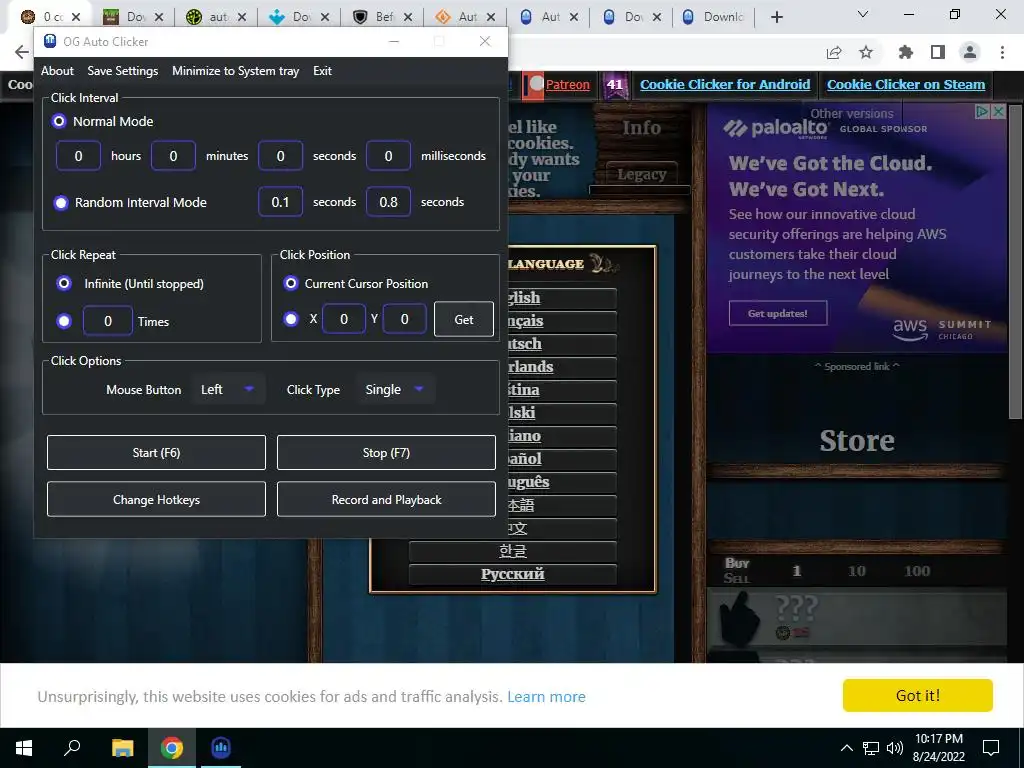Select the Times repeat radio button
This screenshot has width=1024, height=768.
(64, 321)
